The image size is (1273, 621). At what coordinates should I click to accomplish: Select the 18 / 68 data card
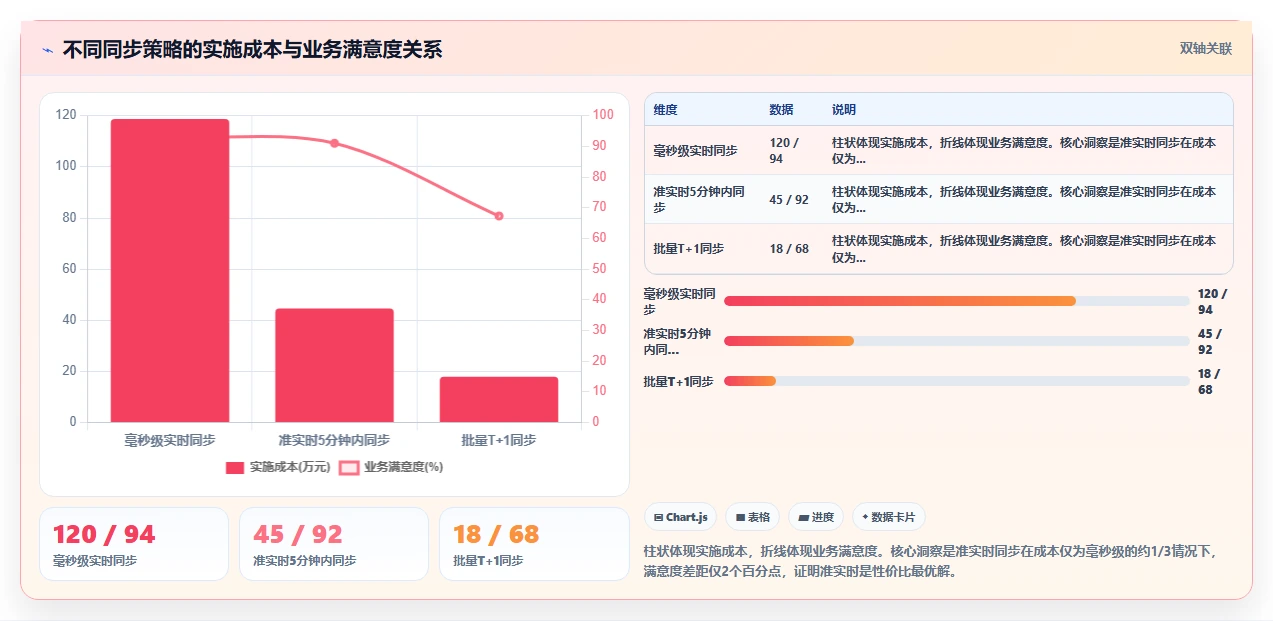[534, 544]
